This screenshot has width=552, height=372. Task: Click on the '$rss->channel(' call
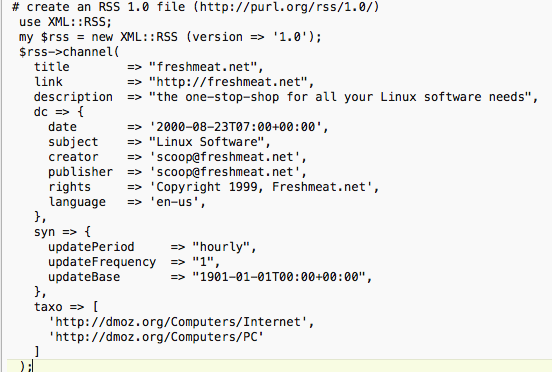tap(69, 52)
